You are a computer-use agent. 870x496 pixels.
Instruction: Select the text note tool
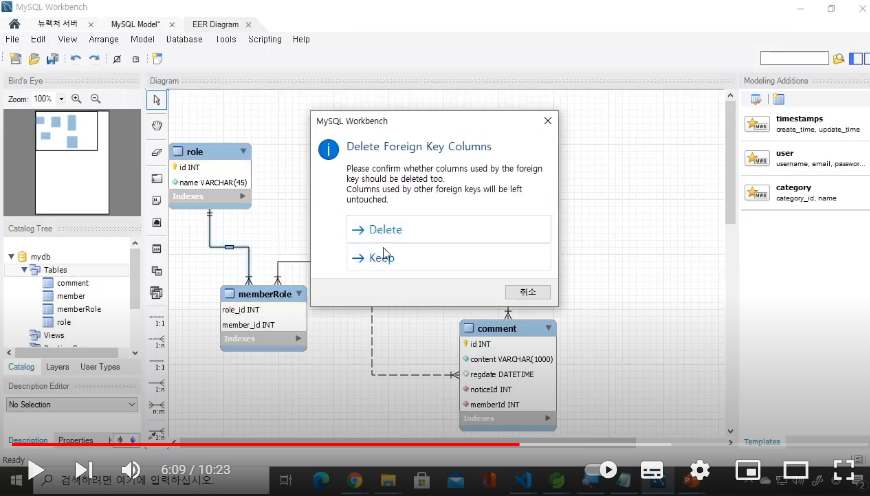157,200
